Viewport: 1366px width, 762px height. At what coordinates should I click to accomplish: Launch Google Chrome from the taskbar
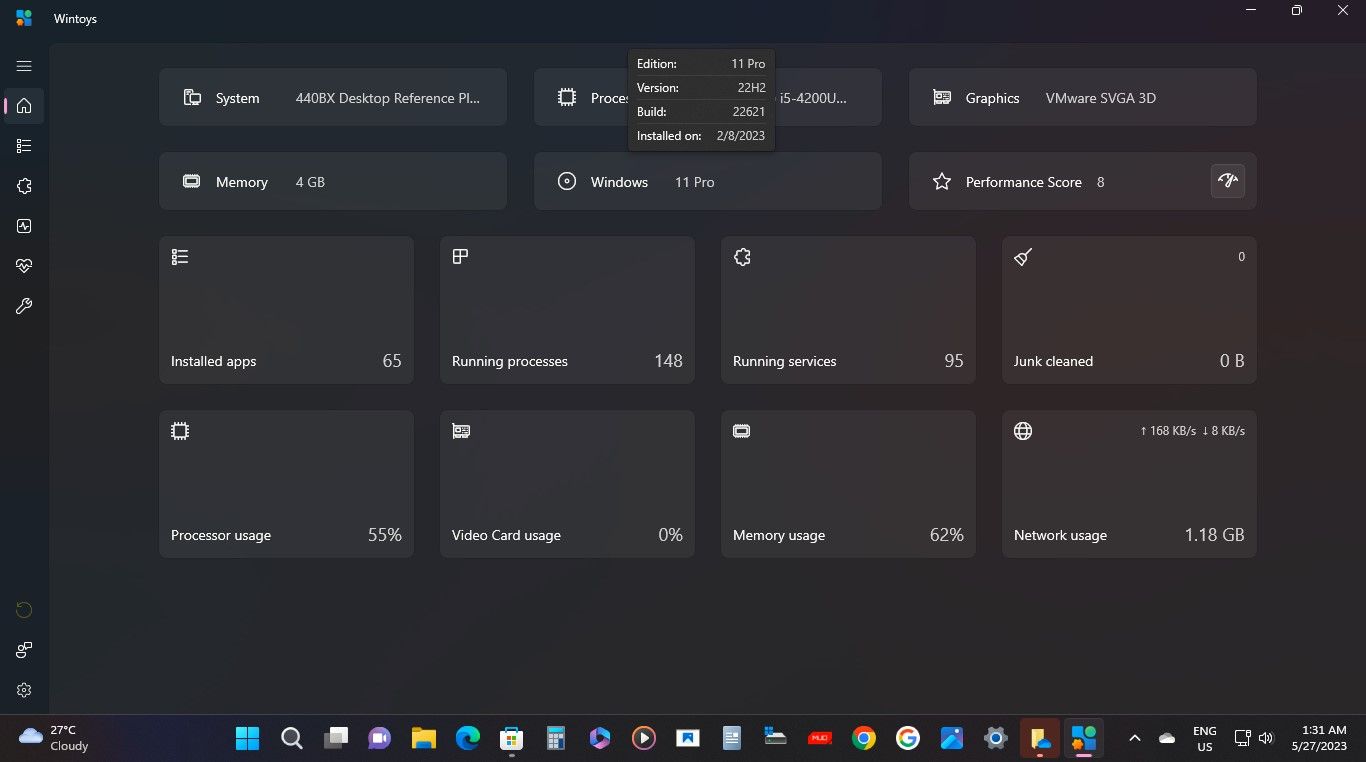click(864, 739)
